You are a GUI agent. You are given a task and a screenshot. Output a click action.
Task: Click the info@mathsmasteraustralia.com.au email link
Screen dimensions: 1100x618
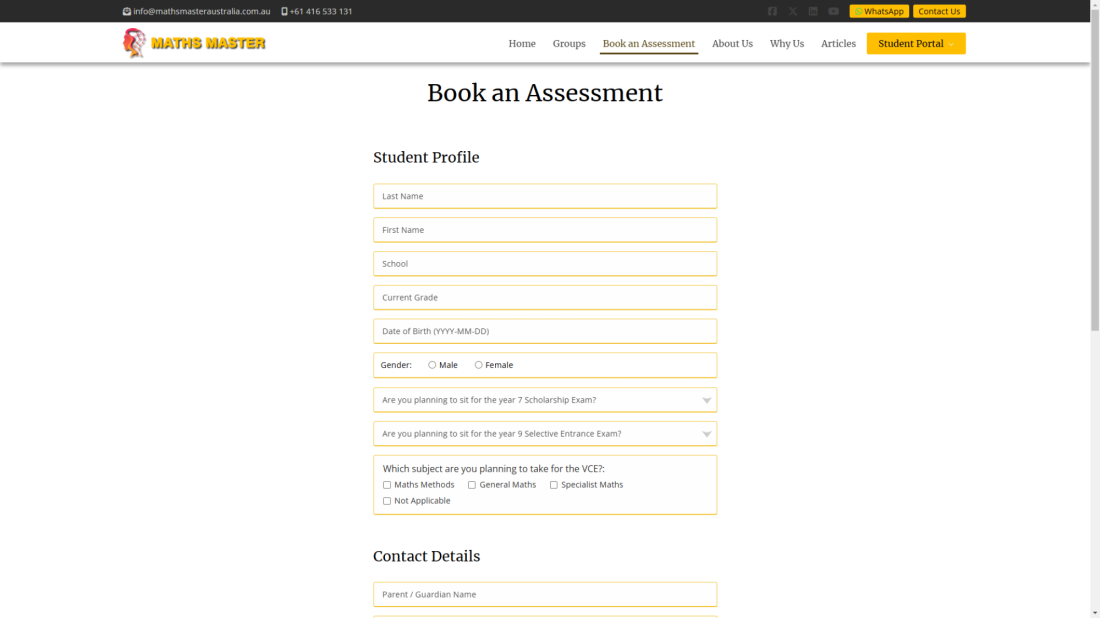pos(201,11)
